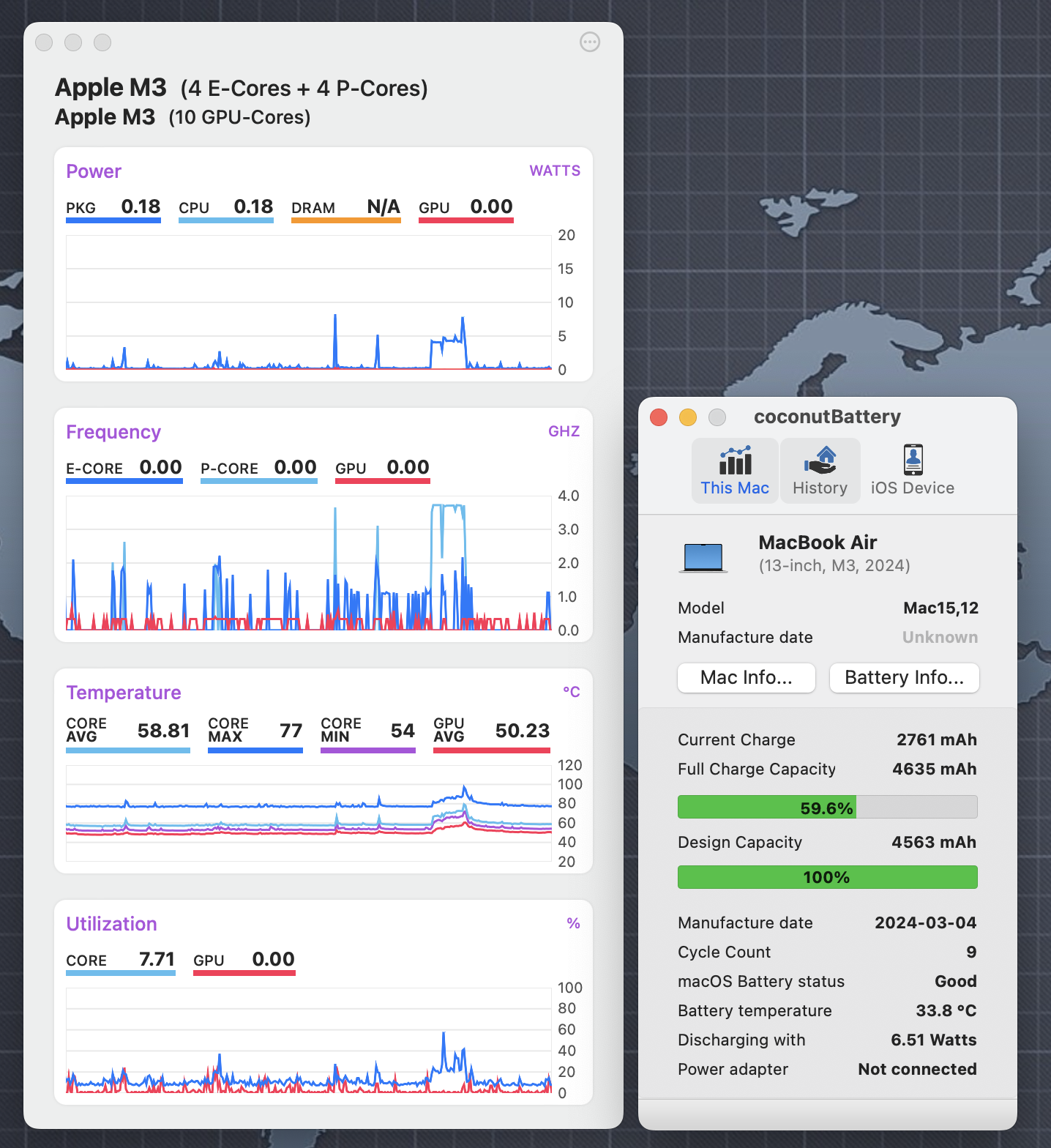Select the PKG 0.18 power reading
1051x1148 pixels.
(x=113, y=209)
